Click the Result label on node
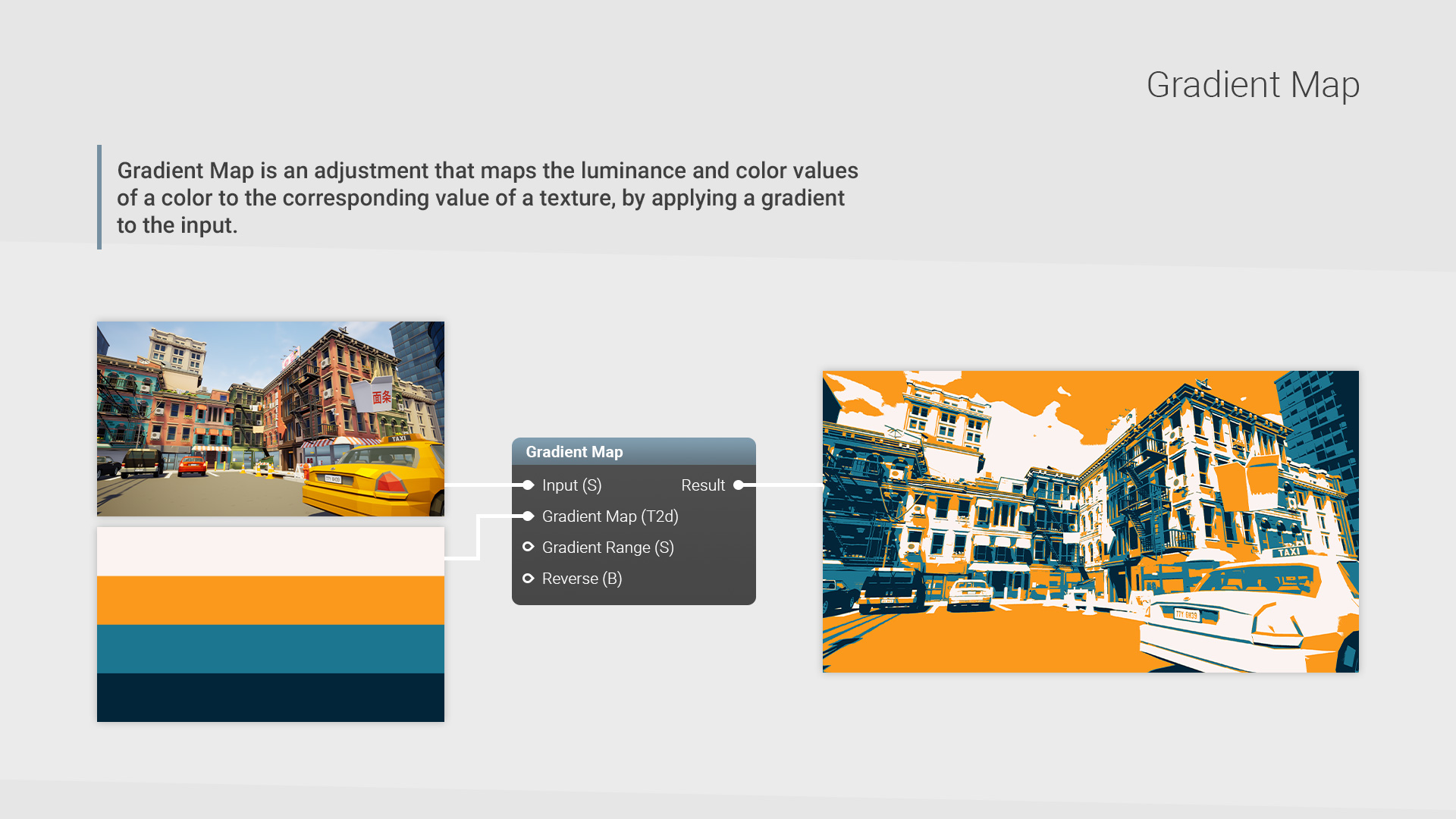The height and width of the screenshot is (819, 1456). (x=702, y=485)
